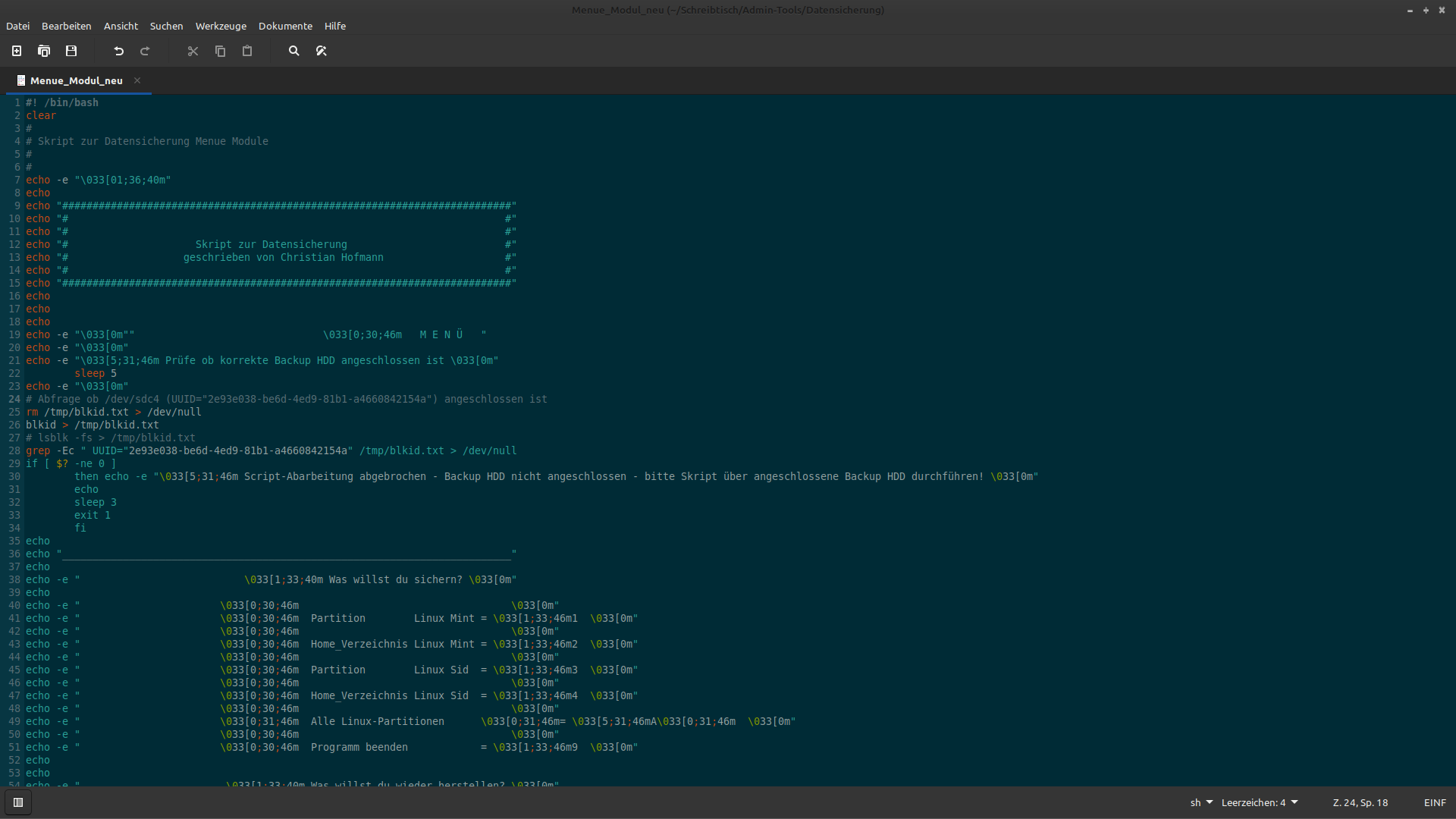Open the sh language dropdown
The width and height of the screenshot is (1456, 819).
coord(1201,802)
